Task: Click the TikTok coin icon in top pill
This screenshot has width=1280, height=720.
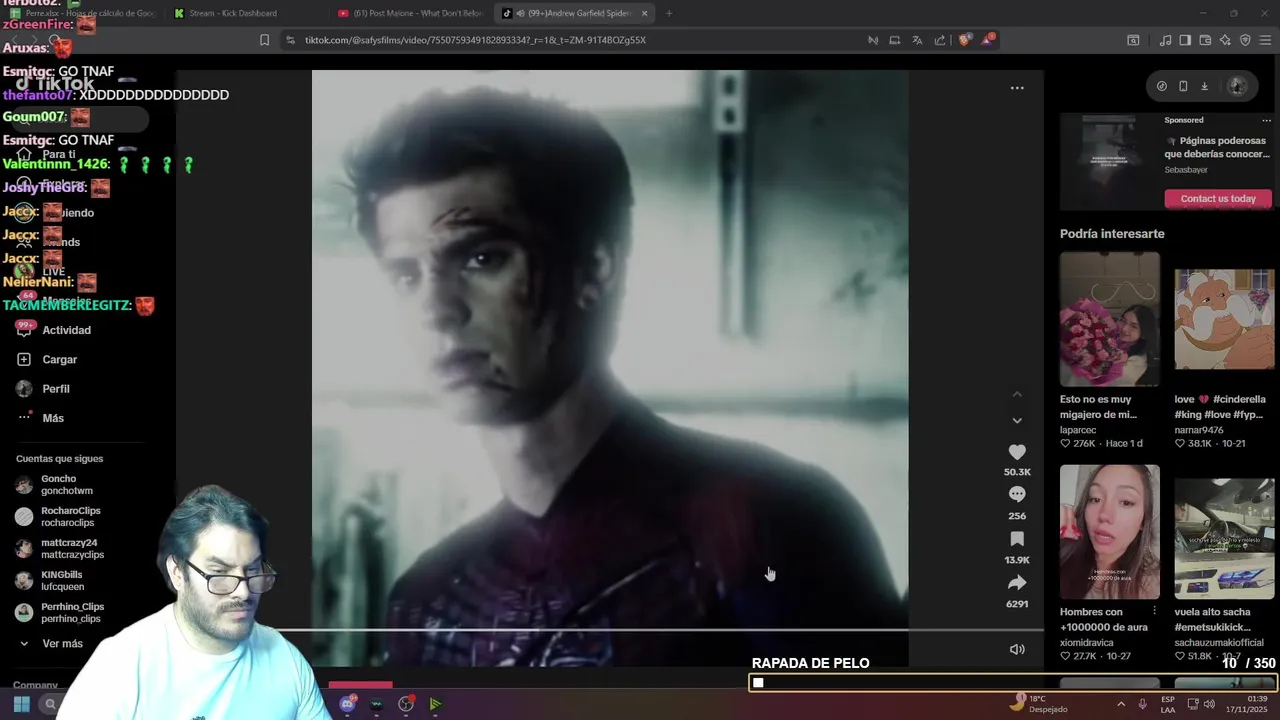Action: click(x=1161, y=86)
